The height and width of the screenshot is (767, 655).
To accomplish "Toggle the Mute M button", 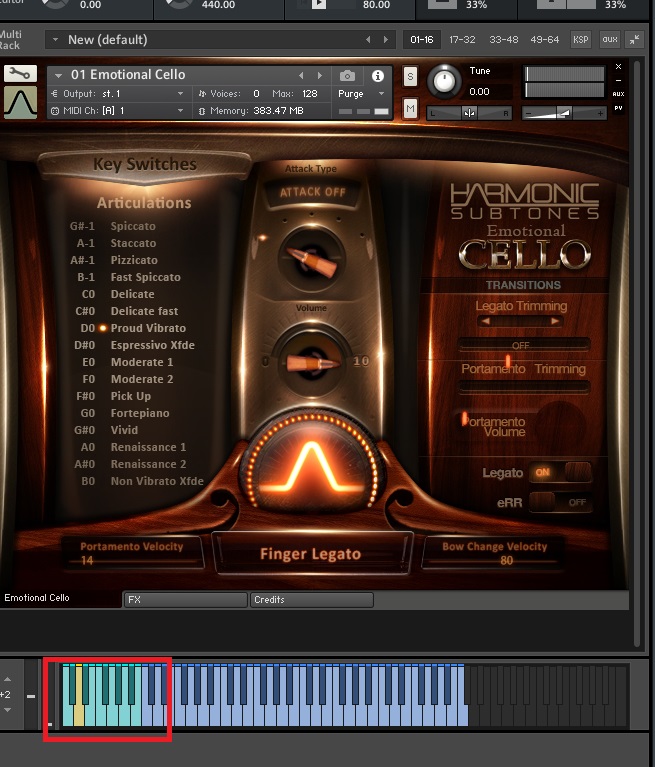I will click(410, 108).
